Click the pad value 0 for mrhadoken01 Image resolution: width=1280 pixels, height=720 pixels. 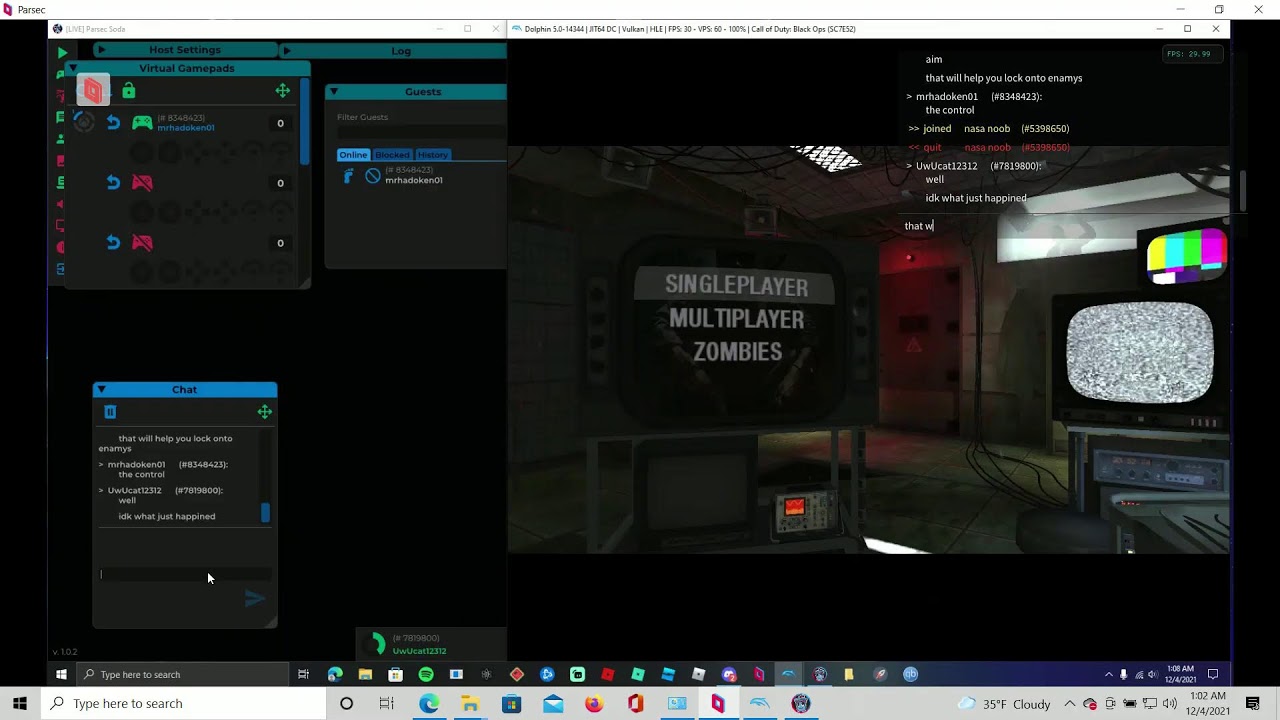point(280,123)
